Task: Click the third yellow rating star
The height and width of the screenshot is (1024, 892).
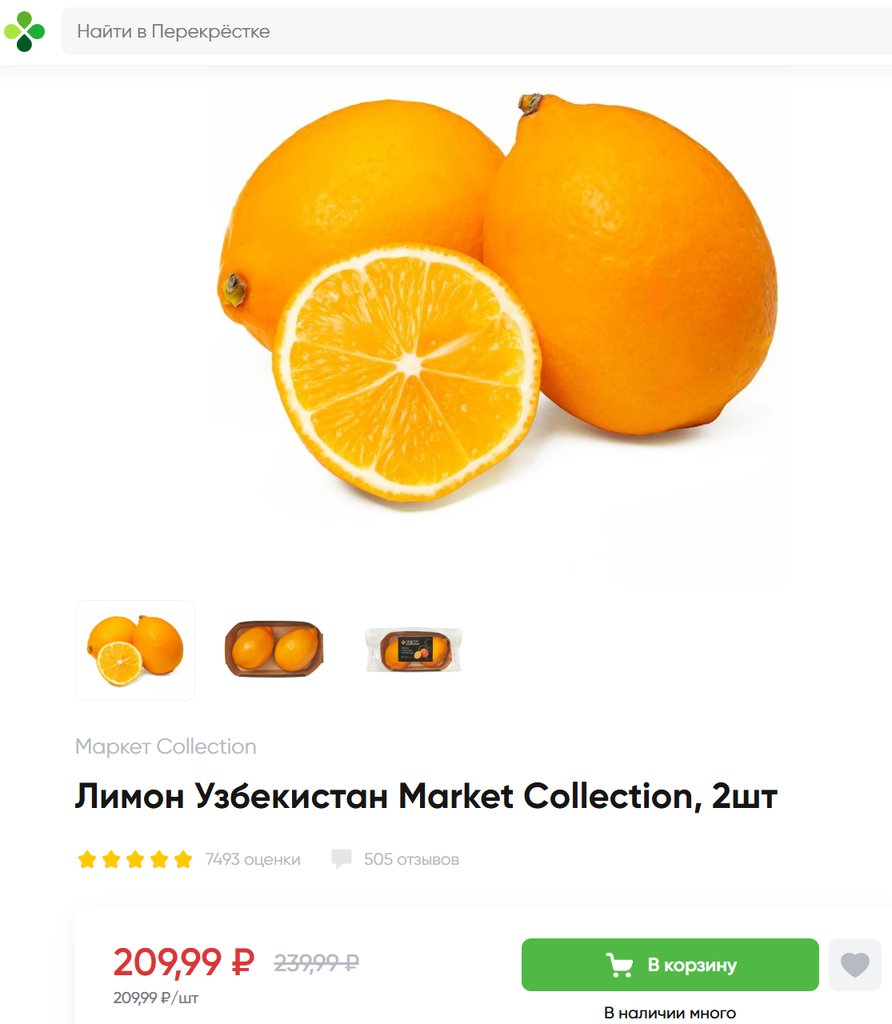Action: (x=135, y=859)
